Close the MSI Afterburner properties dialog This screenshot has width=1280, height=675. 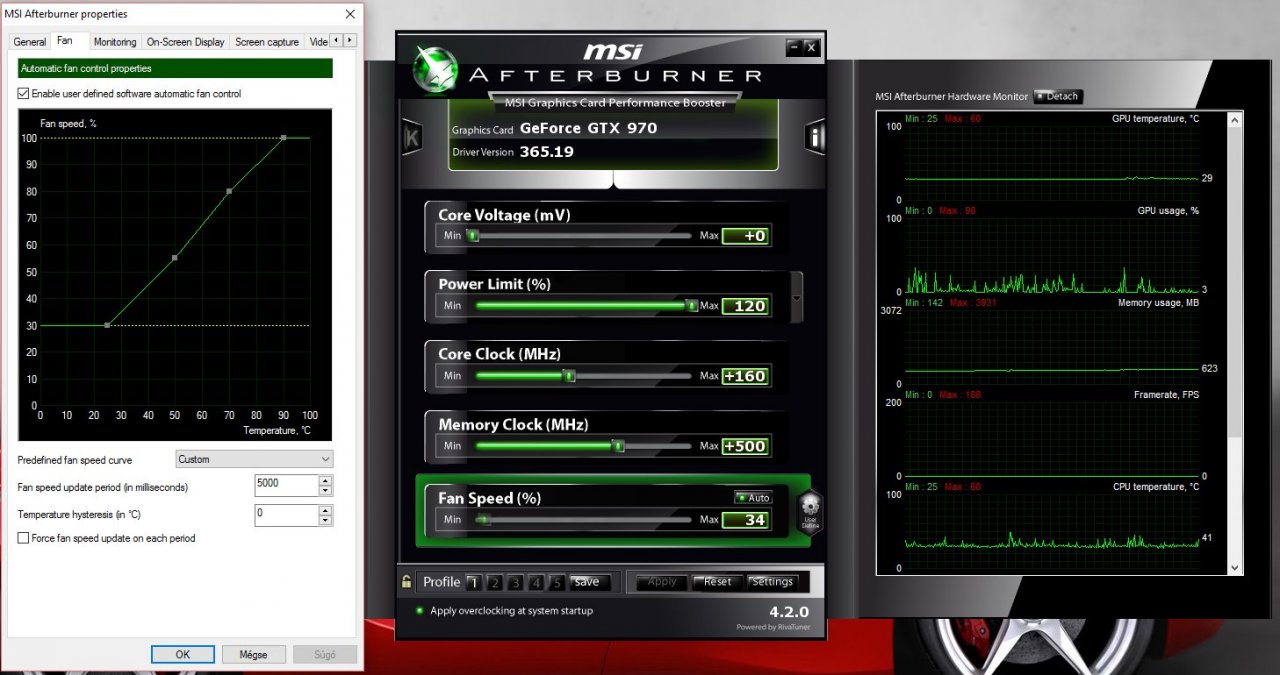pyautogui.click(x=350, y=14)
